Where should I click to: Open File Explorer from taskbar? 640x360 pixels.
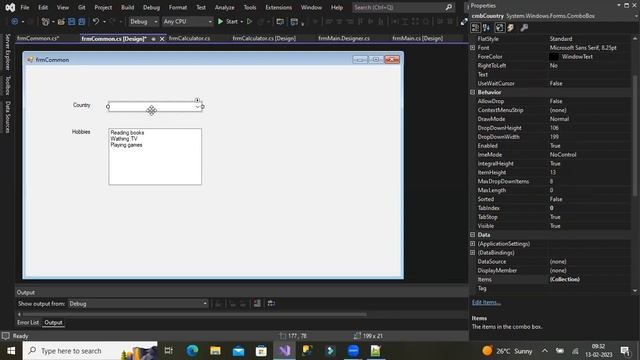pos(215,351)
